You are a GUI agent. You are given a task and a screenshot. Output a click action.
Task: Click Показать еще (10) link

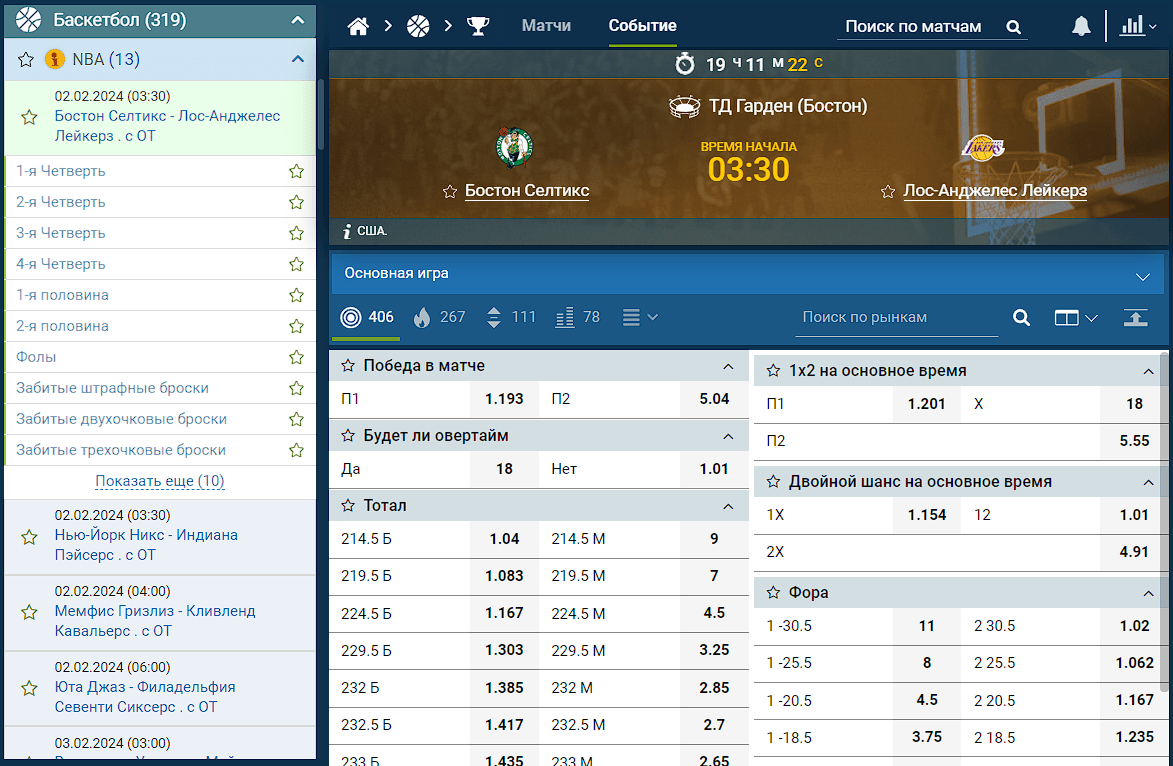(160, 481)
